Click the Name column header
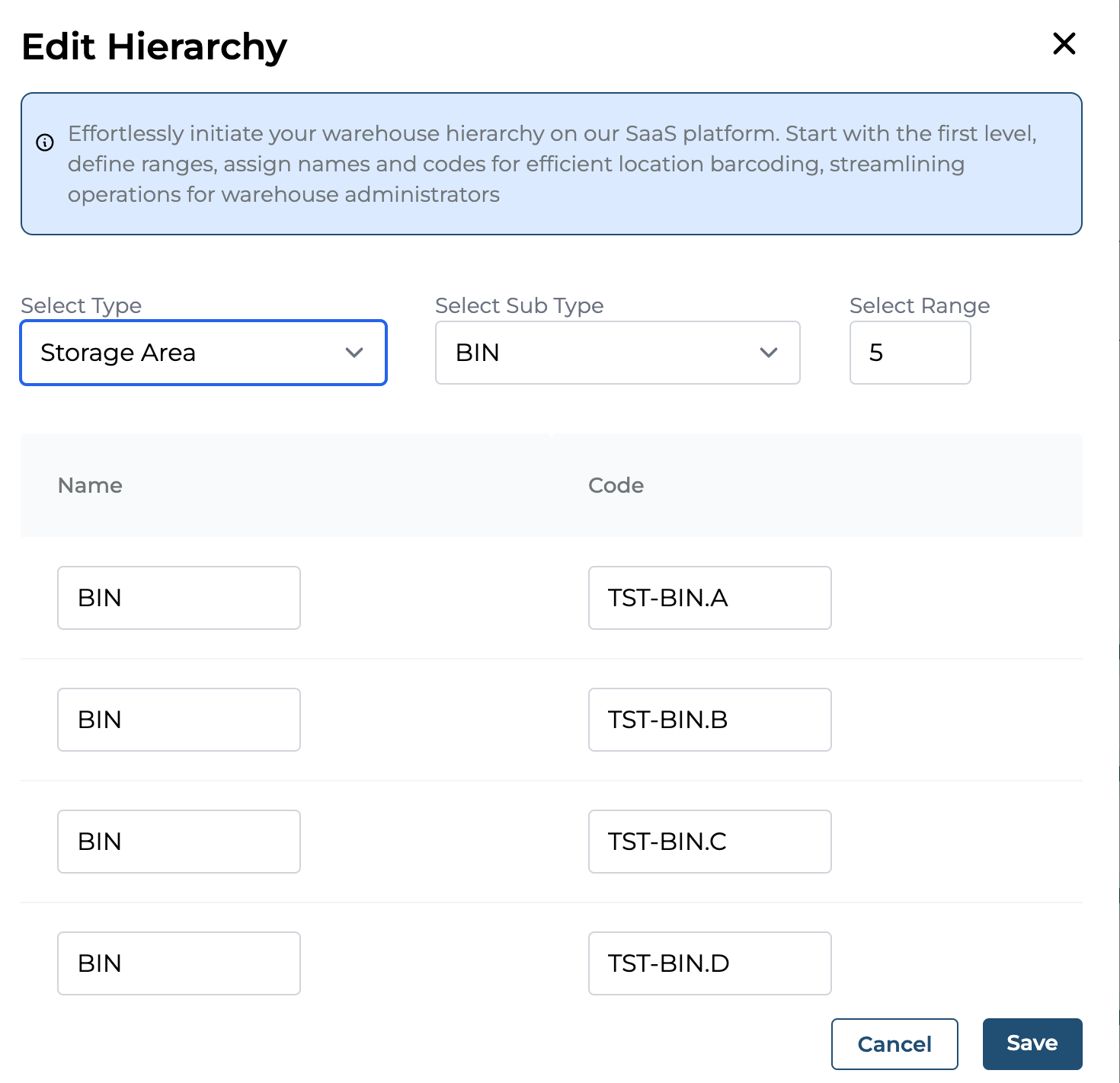This screenshot has height=1083, width=1120. pos(90,486)
